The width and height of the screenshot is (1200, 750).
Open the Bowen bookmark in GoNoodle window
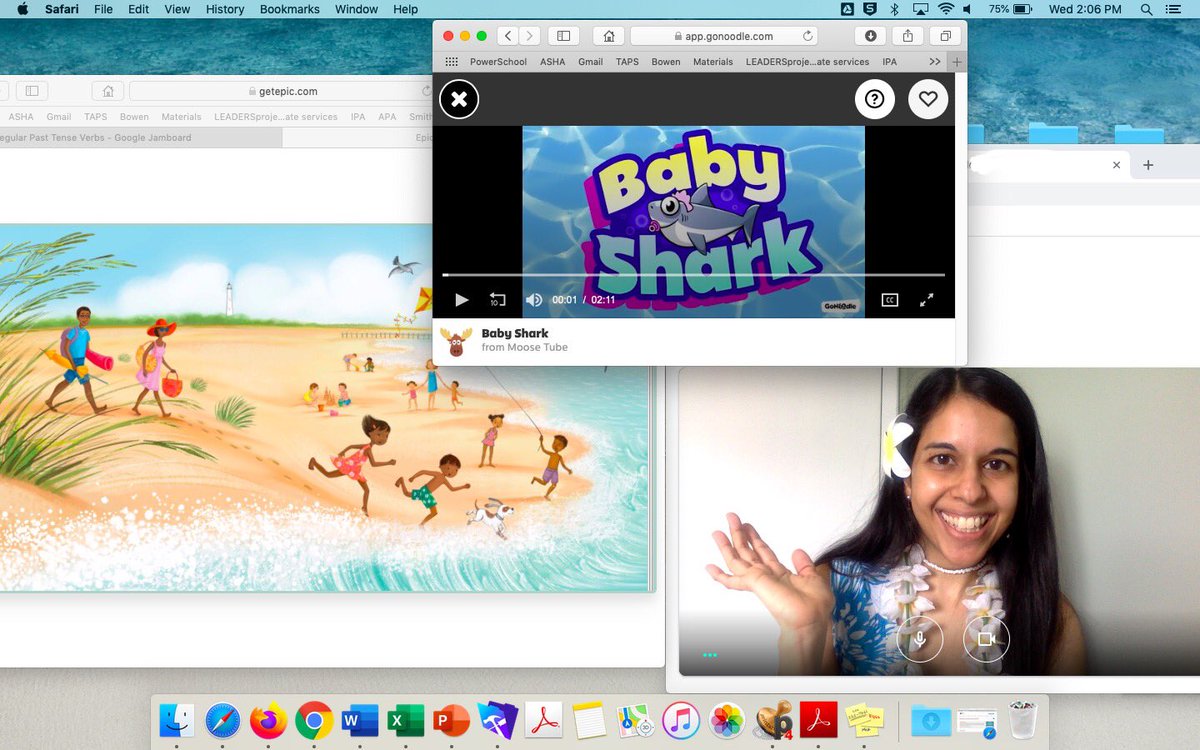[666, 62]
